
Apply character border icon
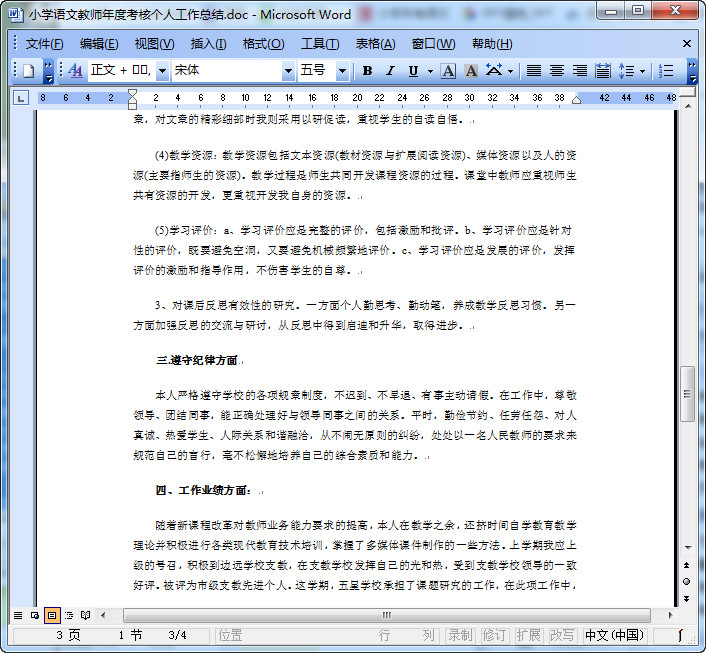448,71
